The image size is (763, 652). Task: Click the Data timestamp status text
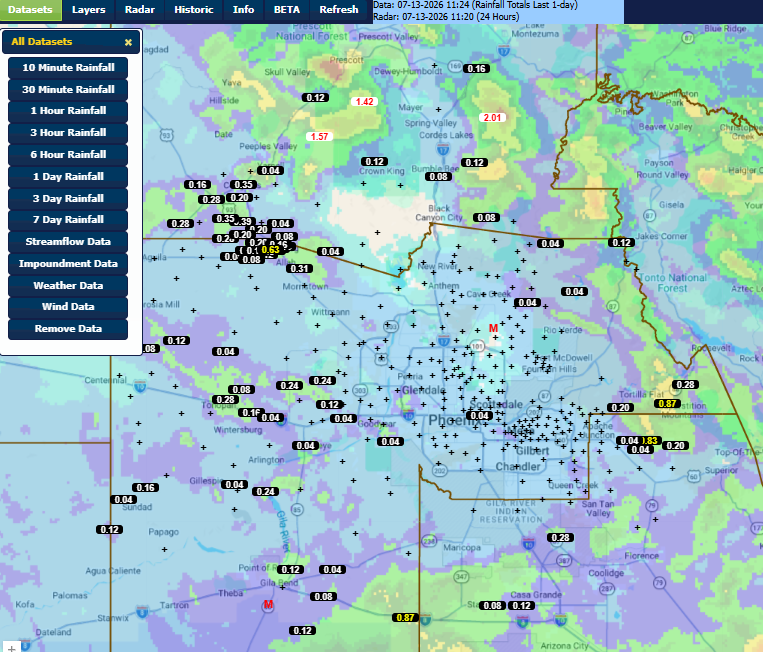475,5
